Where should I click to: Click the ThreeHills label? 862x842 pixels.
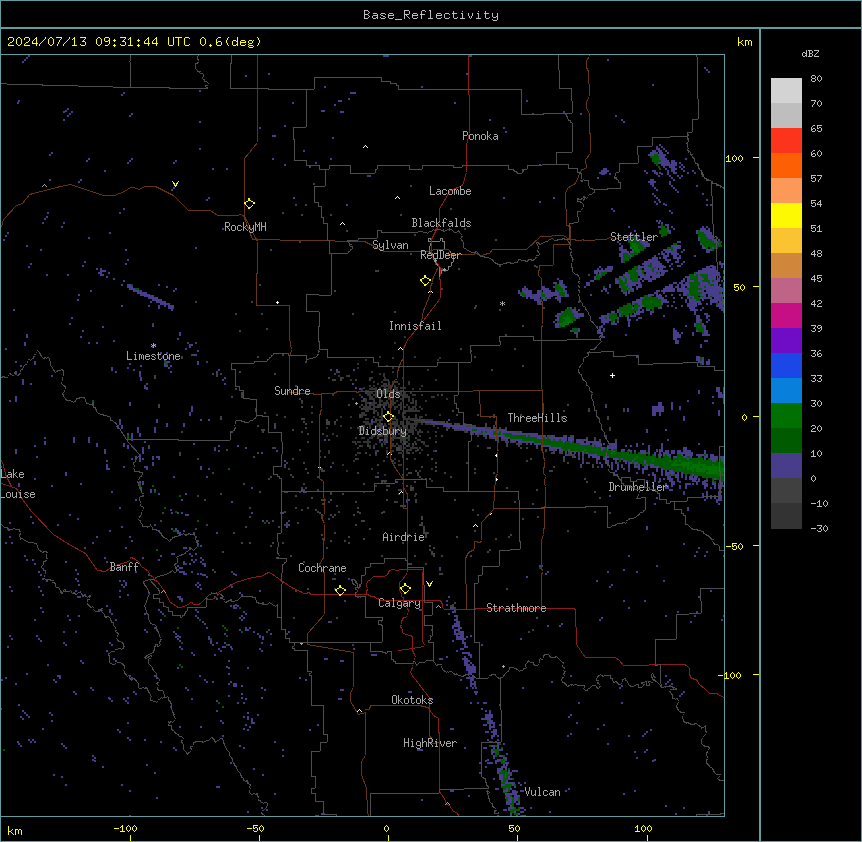pyautogui.click(x=537, y=418)
